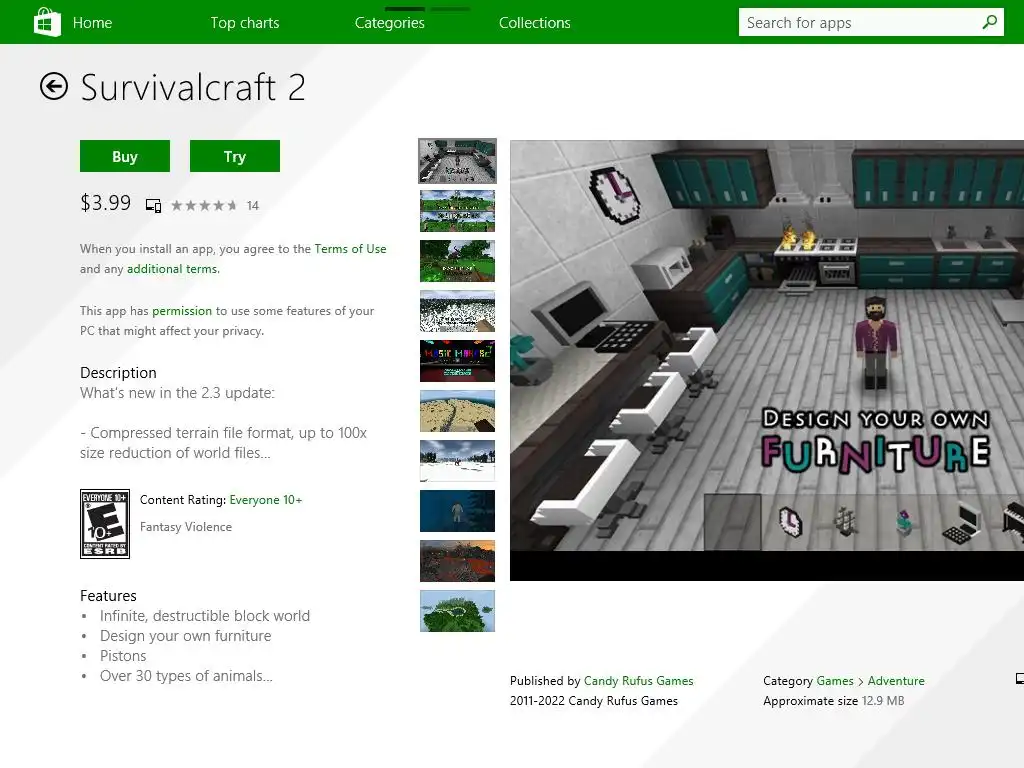Click the Description heading

click(118, 373)
